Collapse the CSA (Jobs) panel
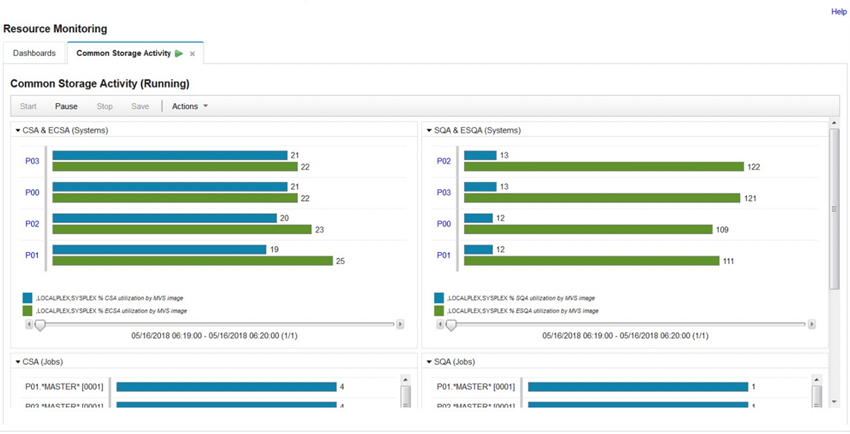The image size is (850, 434). (x=18, y=362)
